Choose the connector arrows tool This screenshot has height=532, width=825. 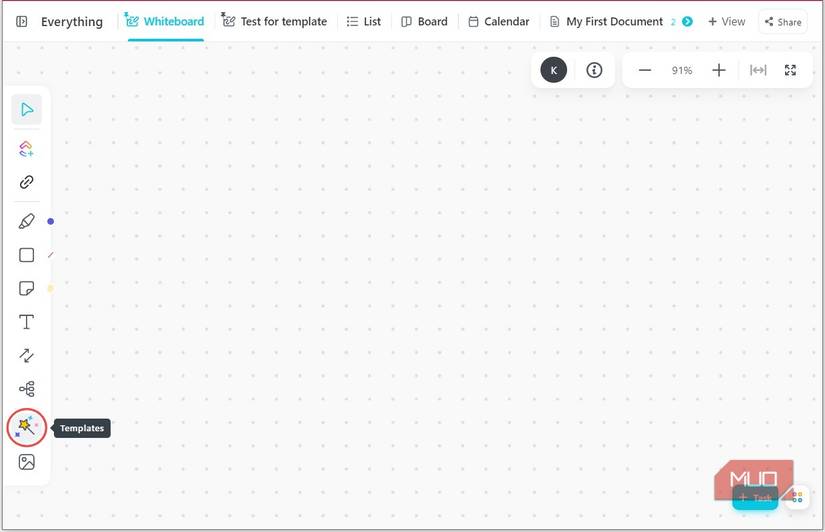click(x=26, y=355)
